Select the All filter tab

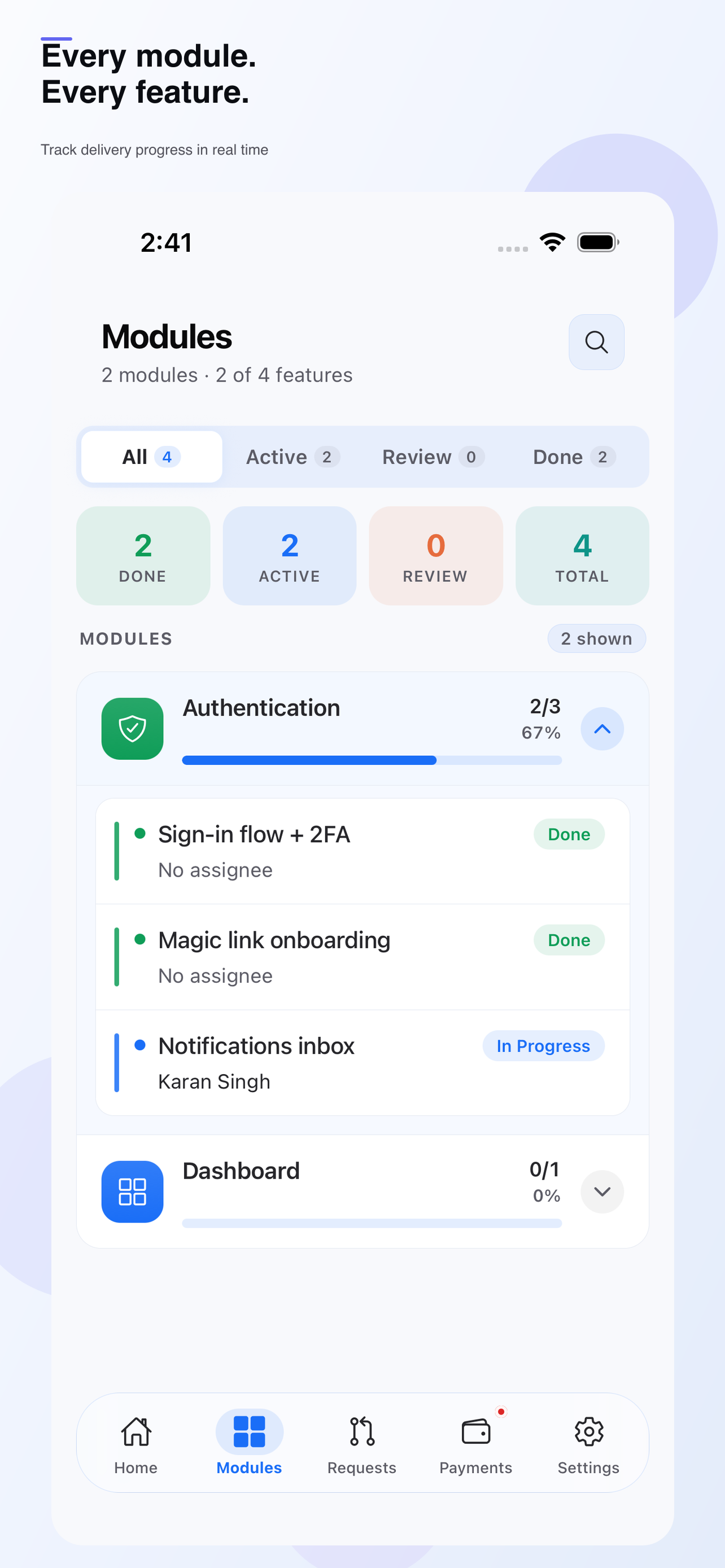click(151, 457)
